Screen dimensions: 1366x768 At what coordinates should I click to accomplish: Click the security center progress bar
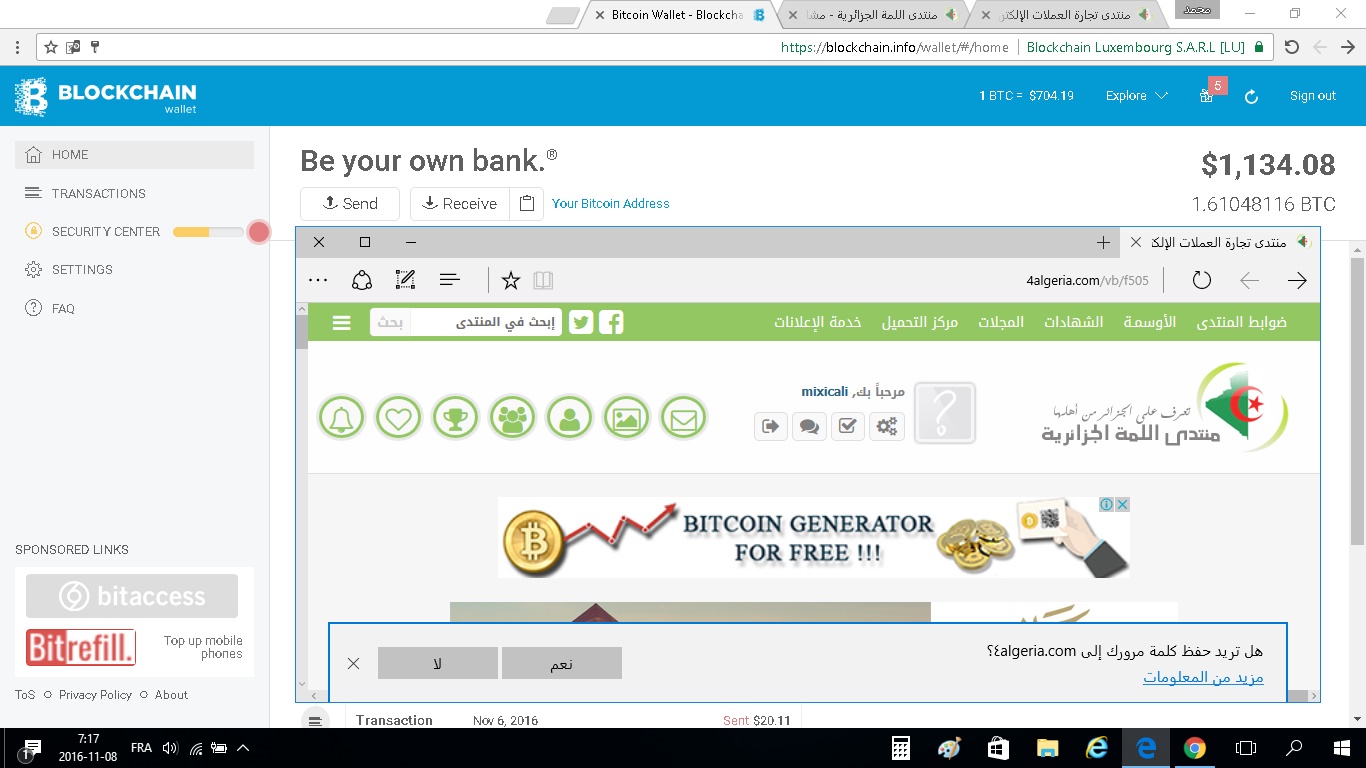[208, 232]
